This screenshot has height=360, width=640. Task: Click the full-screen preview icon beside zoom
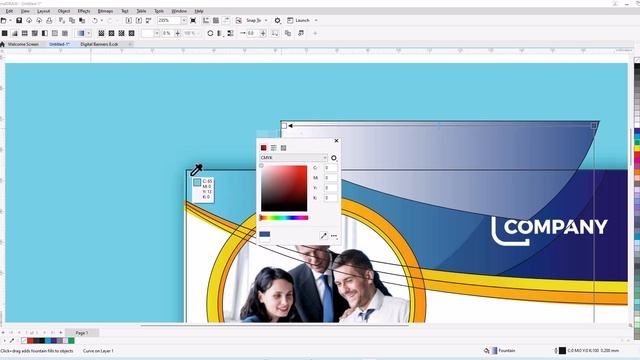coord(193,20)
